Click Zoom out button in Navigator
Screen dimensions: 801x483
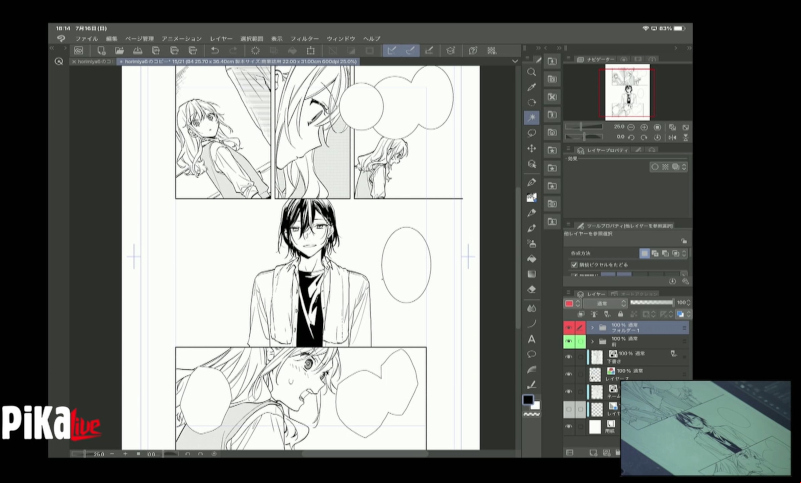tap(631, 127)
